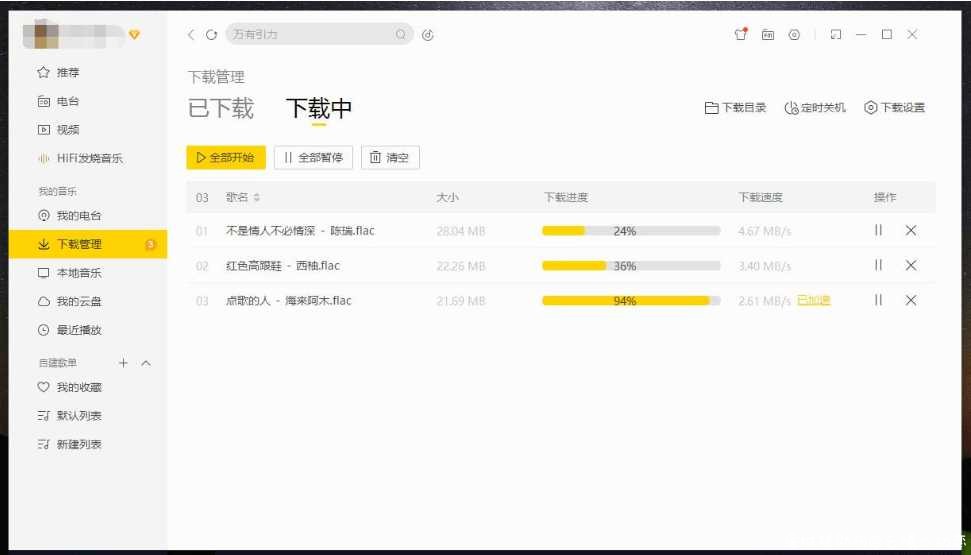Select song 红色高跟鞋 - 西柚.flac
Image resolution: width=971 pixels, height=555 pixels.
pos(283,266)
